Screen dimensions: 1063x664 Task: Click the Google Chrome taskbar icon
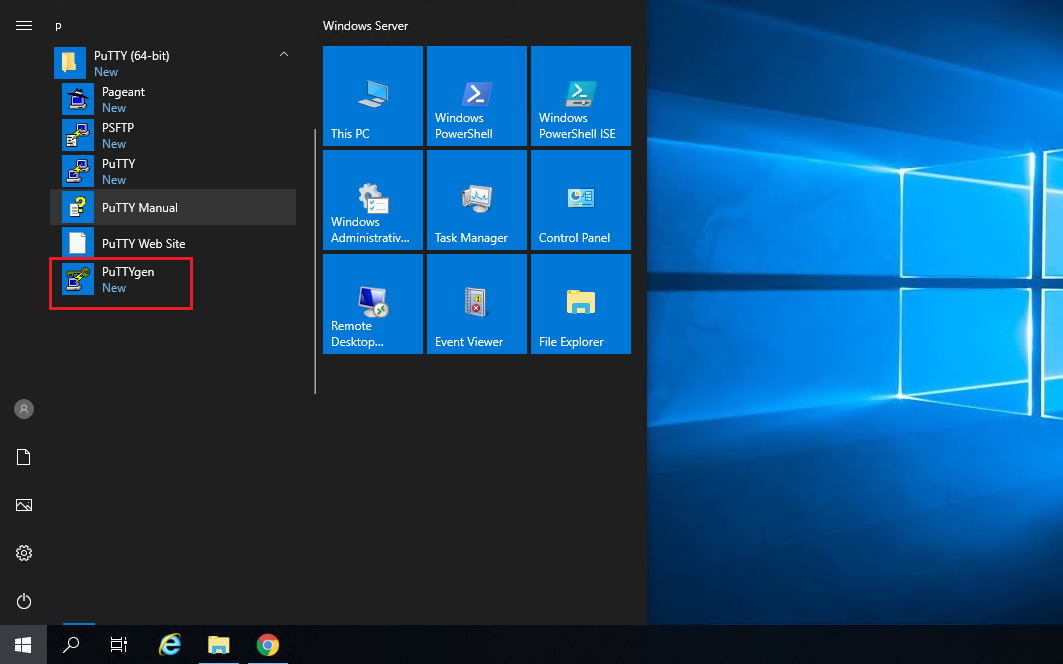pyautogui.click(x=267, y=645)
